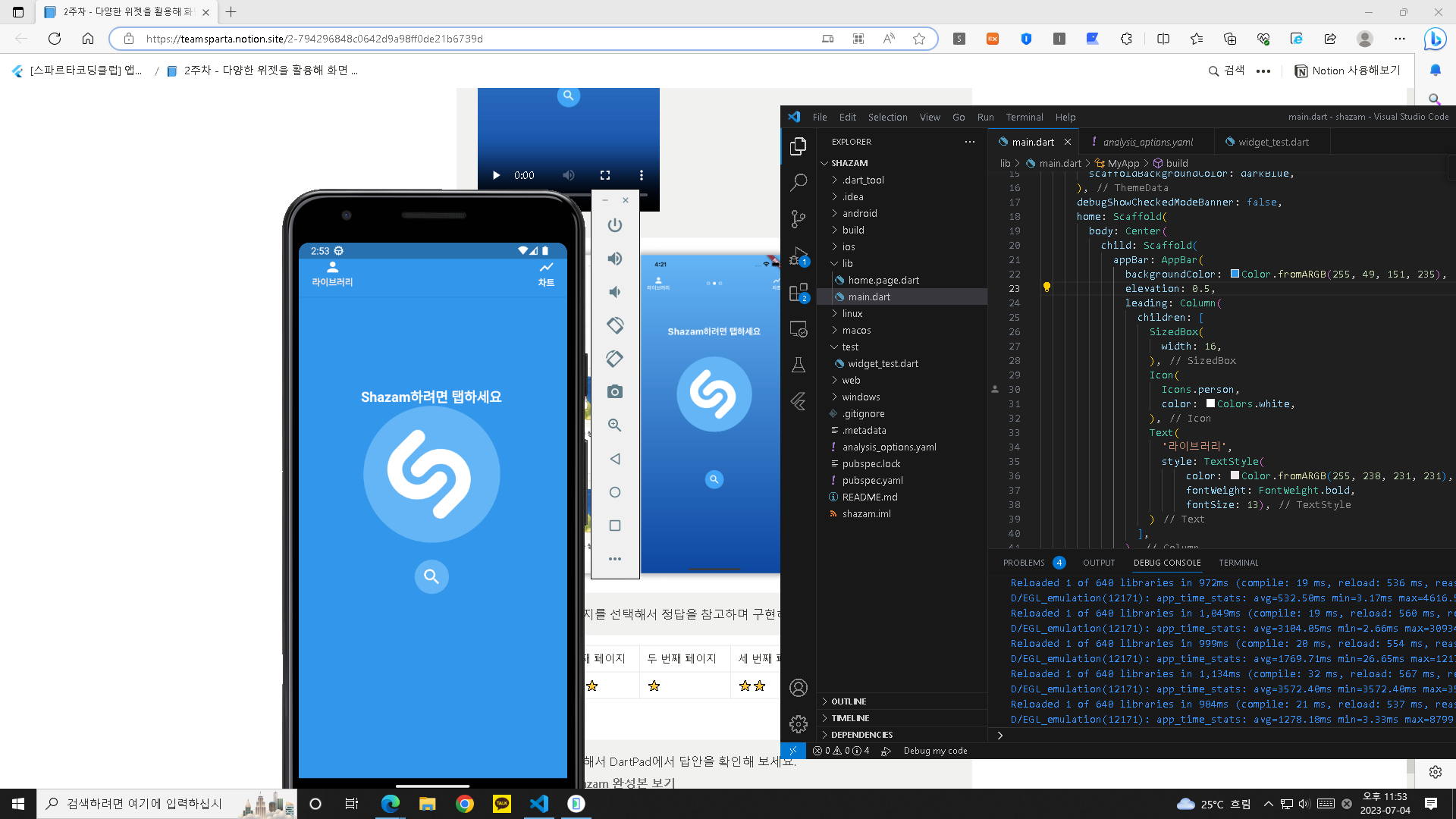This screenshot has width=1456, height=819.
Task: Switch to analysis_options.yaml editor tab
Action: (x=1147, y=142)
